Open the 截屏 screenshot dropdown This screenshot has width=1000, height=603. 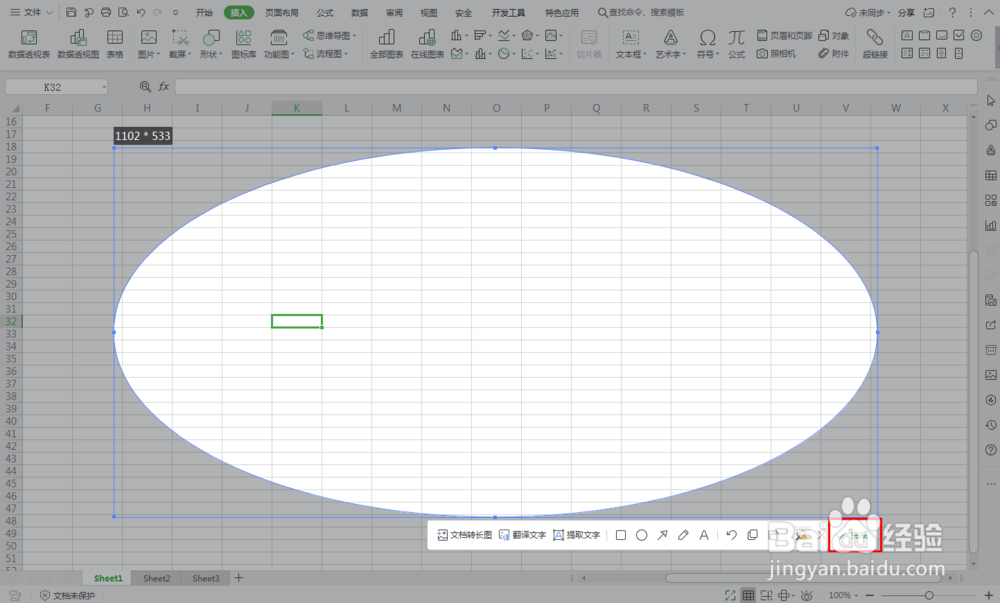coord(180,44)
